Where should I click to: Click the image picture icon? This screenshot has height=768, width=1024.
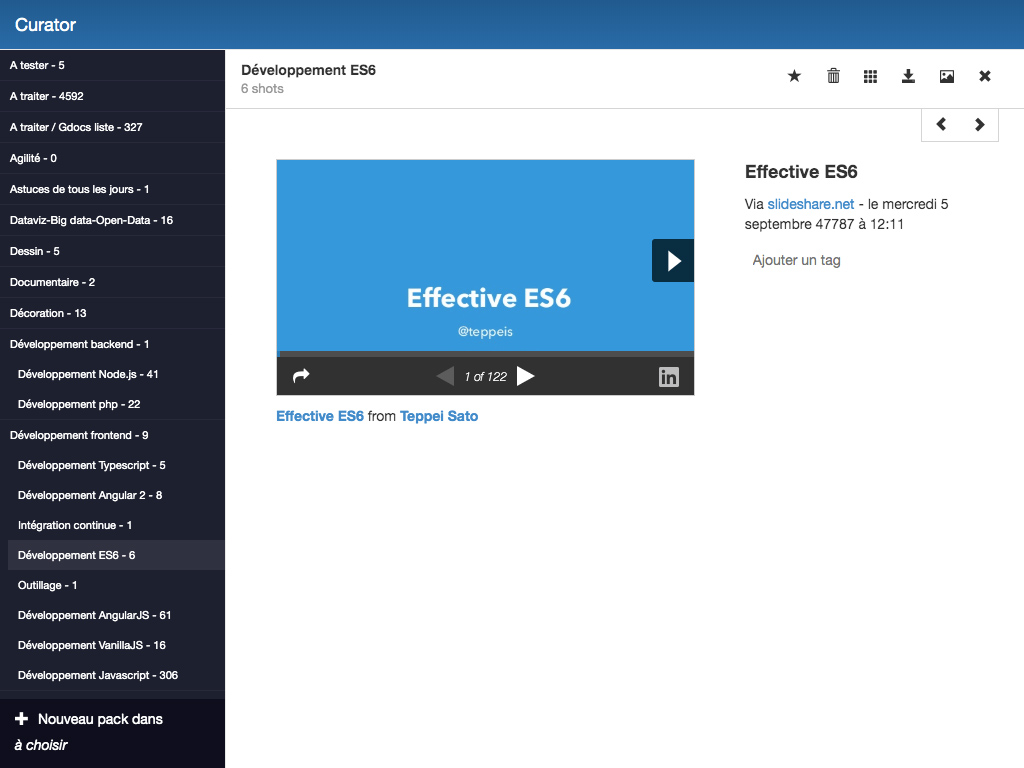click(946, 76)
